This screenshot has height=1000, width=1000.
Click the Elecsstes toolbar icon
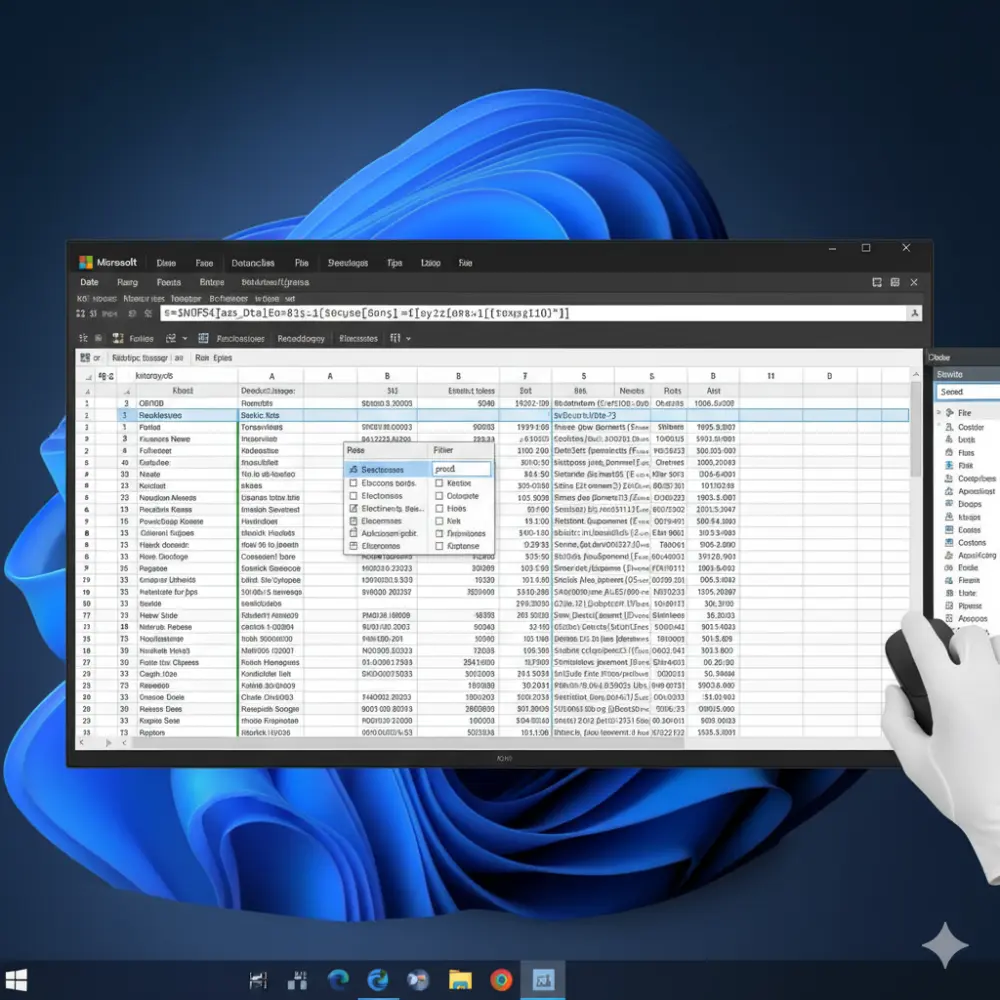coord(358,337)
